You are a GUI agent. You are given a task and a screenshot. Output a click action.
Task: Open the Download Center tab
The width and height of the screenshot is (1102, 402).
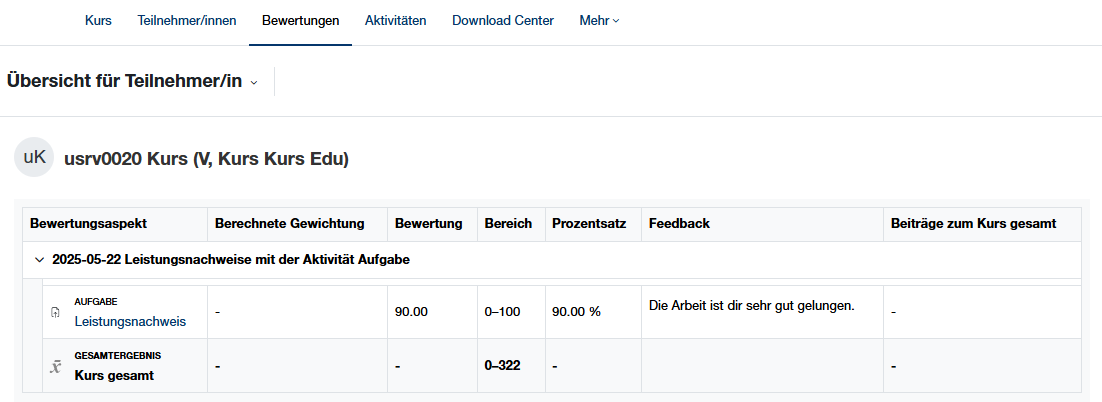503,20
